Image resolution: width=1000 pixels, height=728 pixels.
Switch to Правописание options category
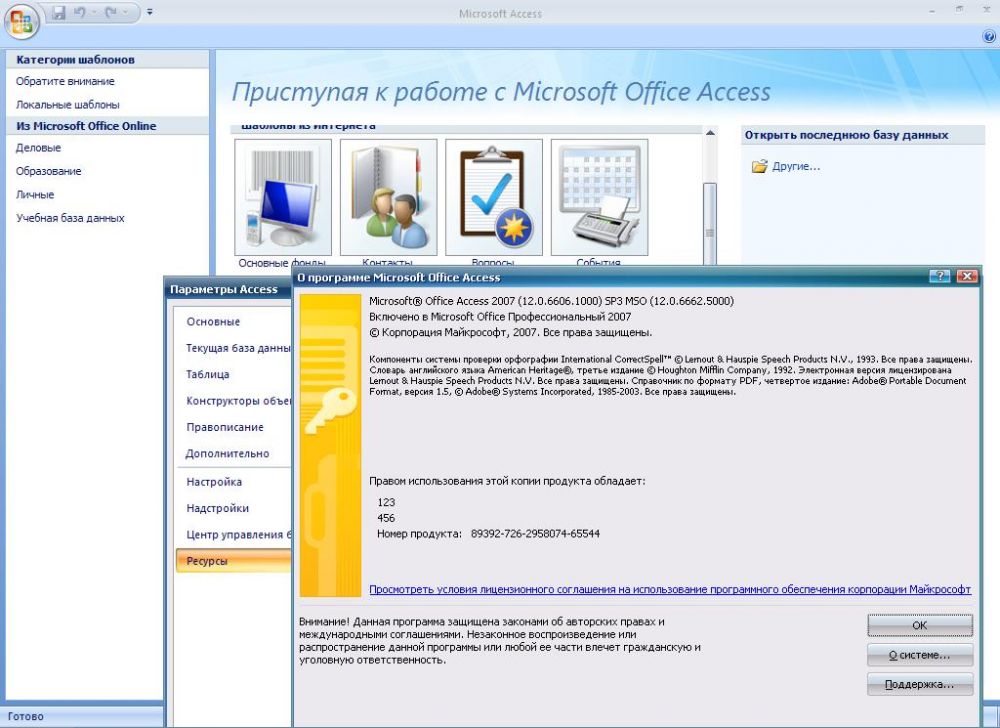coord(225,427)
